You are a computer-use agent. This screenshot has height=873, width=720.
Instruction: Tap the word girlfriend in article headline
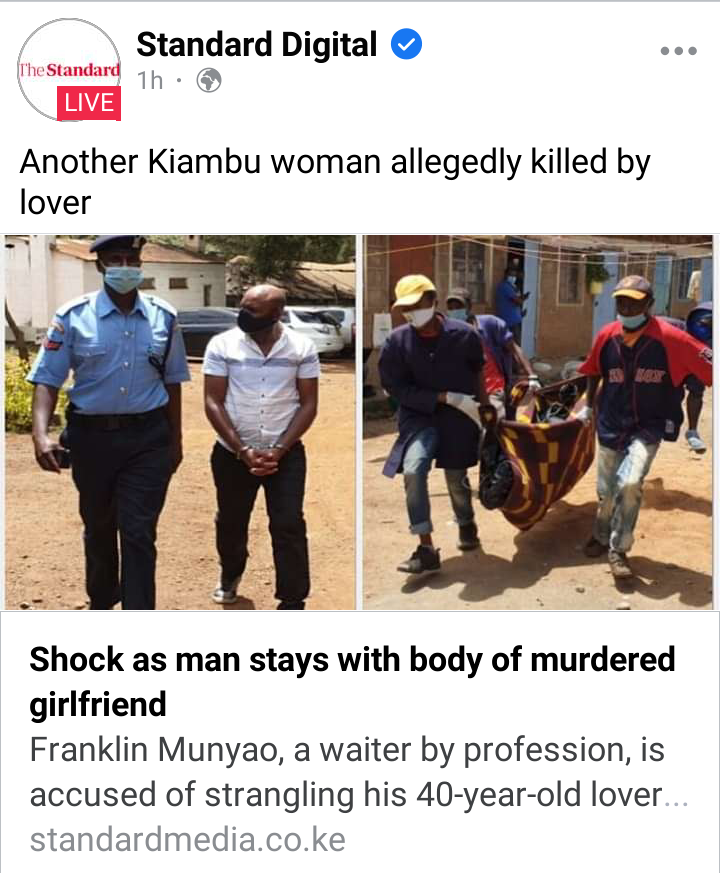pos(98,704)
